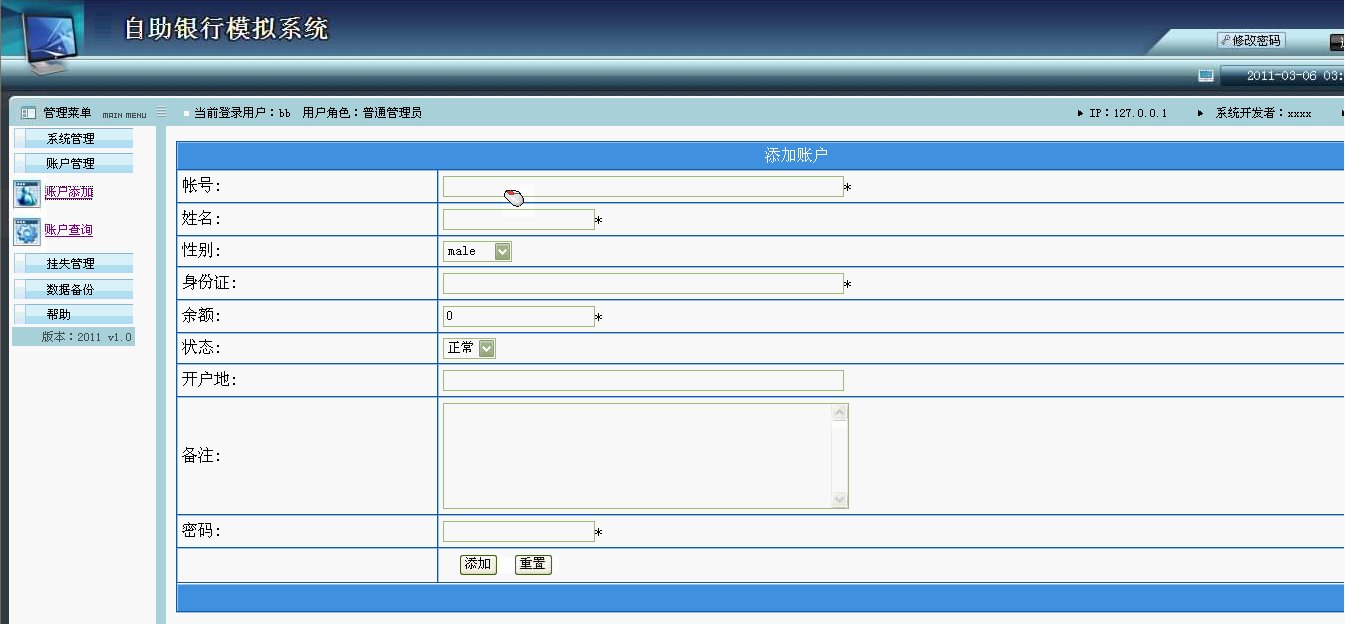Click the 重置 reset button
Image resolution: width=1345 pixels, height=624 pixels.
pyautogui.click(x=533, y=564)
